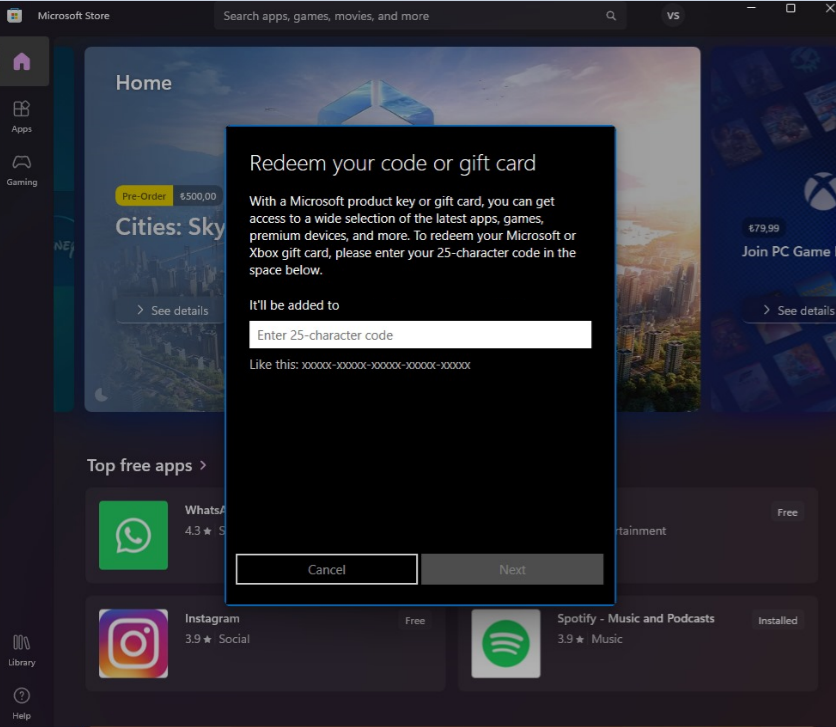This screenshot has height=727, width=836.
Task: Open the Top free apps heading
Action: coord(140,465)
